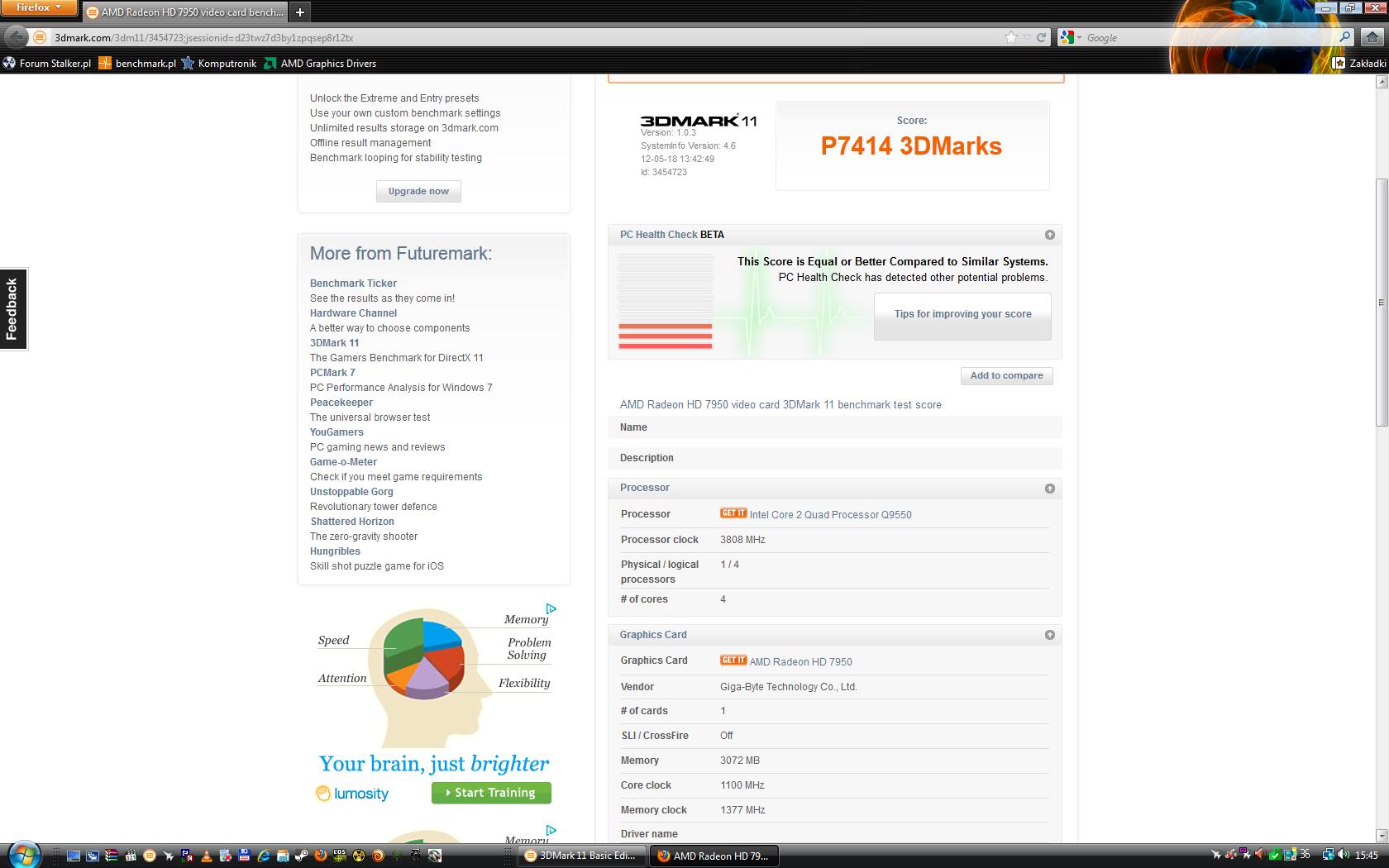Click the system clock showing 15:45

[1367, 855]
